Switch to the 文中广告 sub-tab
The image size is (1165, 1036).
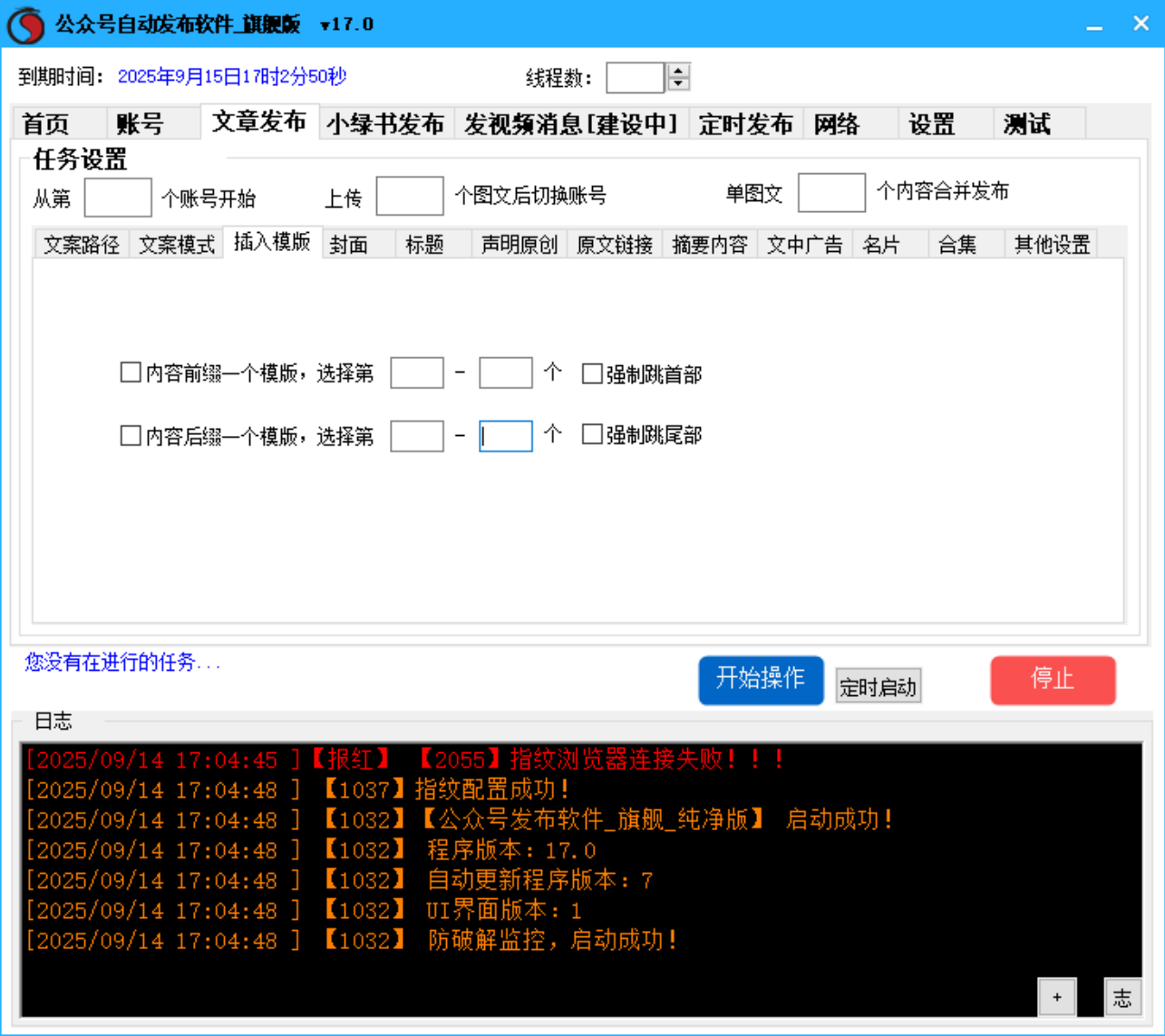click(x=805, y=245)
